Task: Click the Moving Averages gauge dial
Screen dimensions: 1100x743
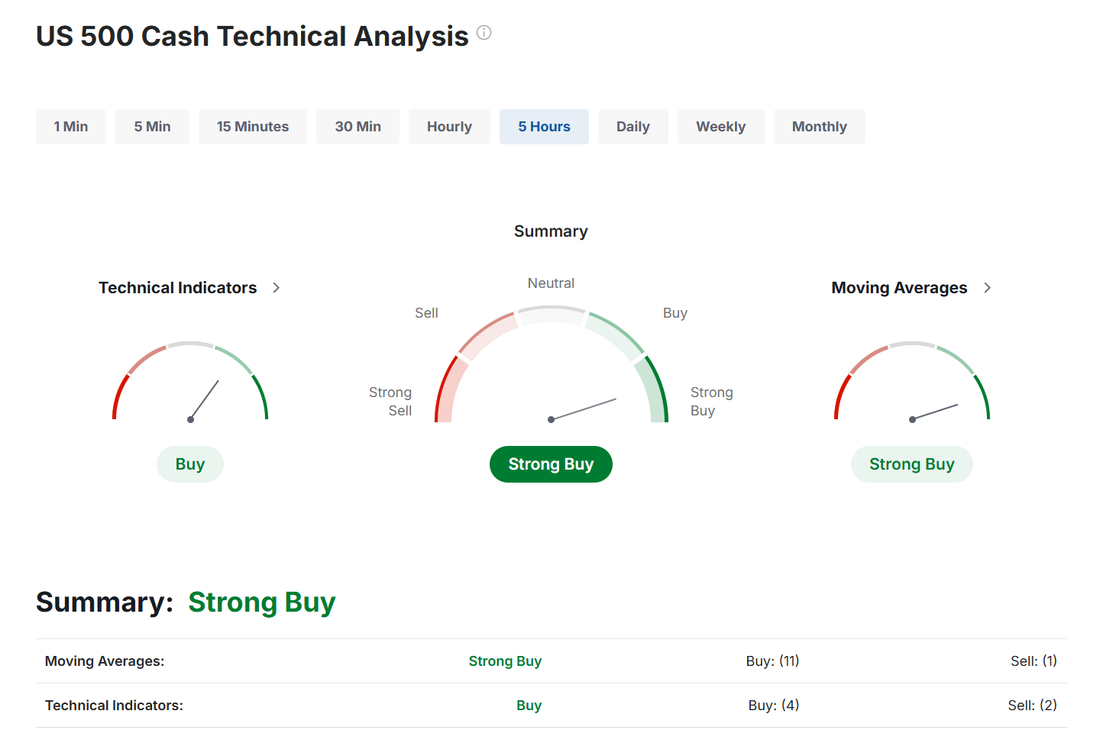Action: (912, 382)
